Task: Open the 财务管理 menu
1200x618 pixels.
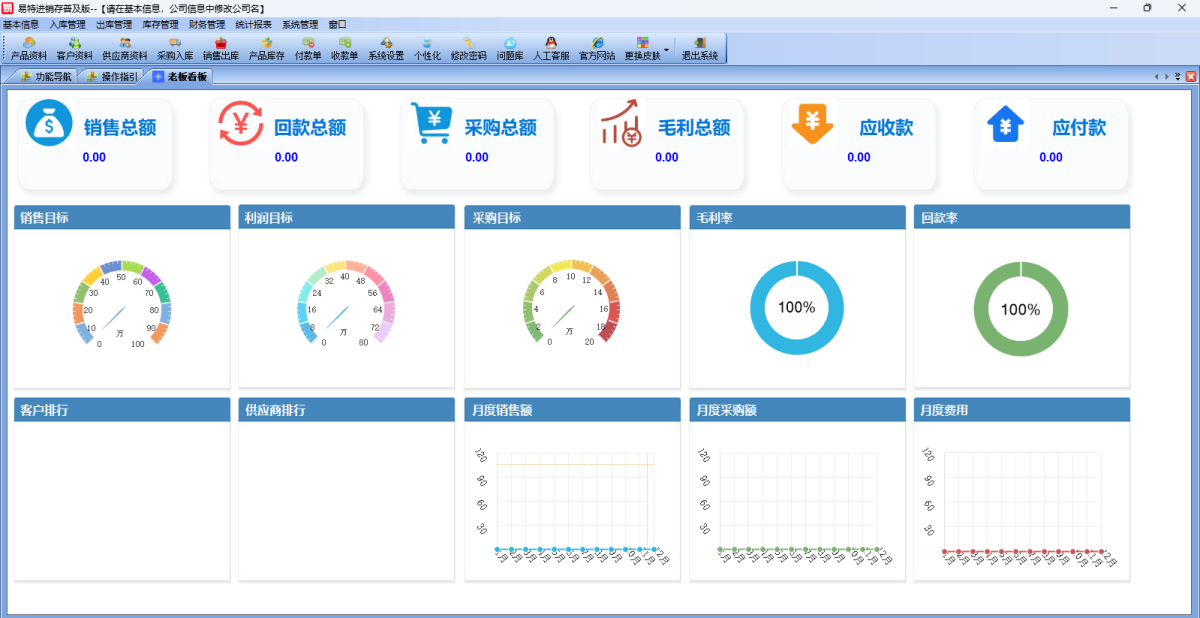Action: pos(207,24)
